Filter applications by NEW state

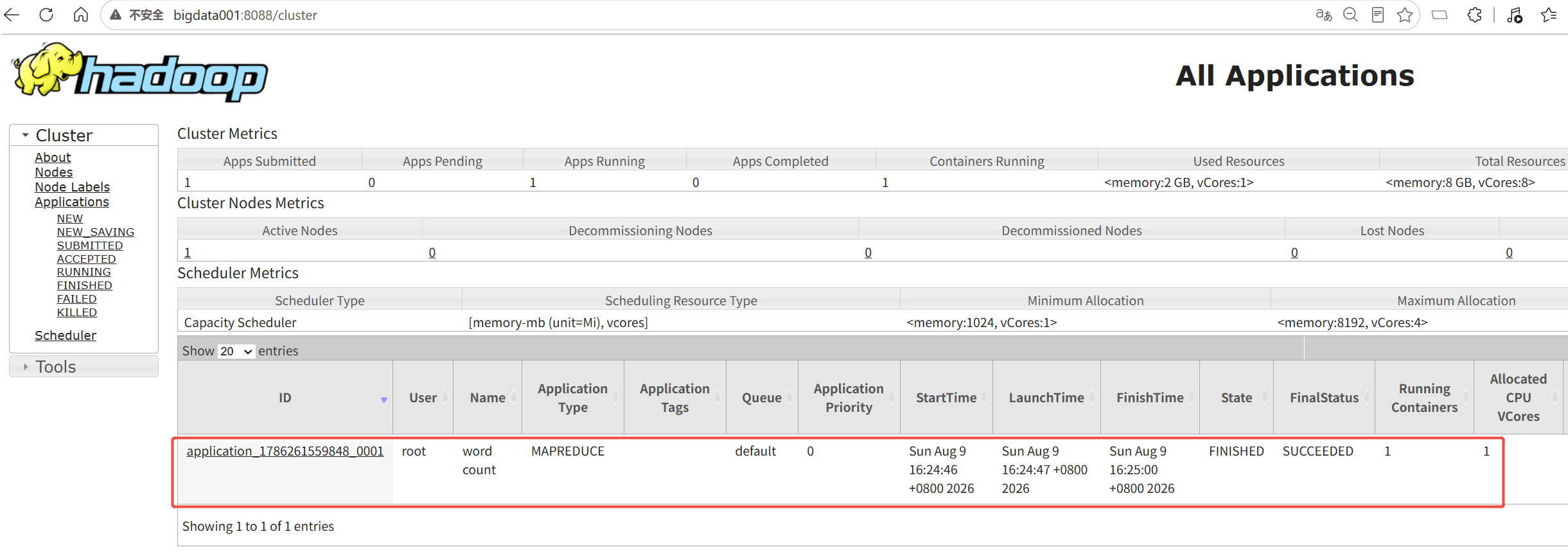(x=70, y=218)
